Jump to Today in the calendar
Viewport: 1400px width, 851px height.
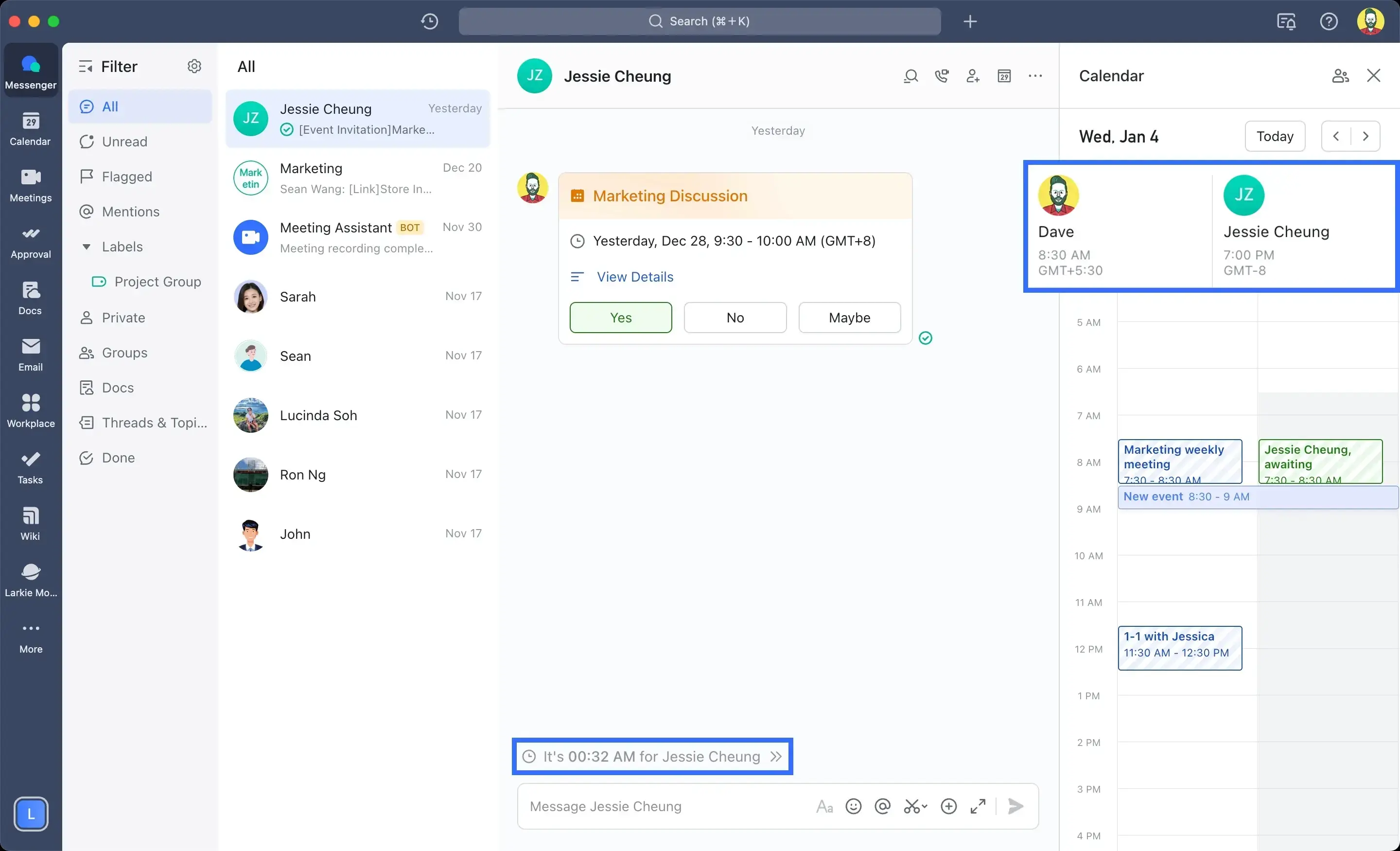pos(1275,137)
